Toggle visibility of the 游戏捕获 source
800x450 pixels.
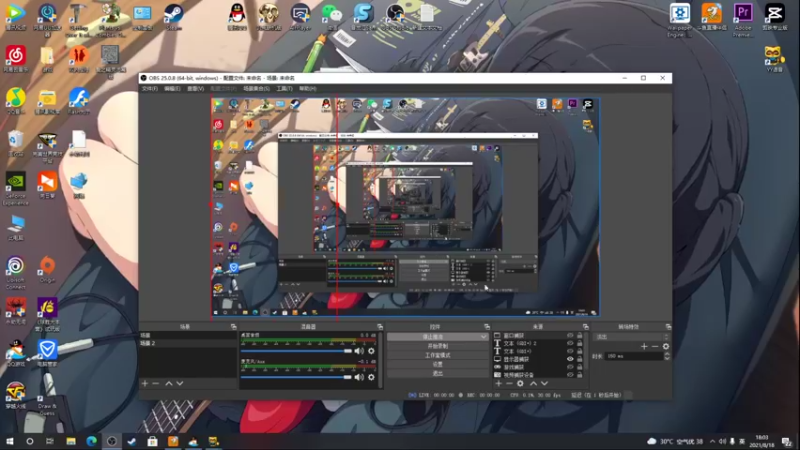[570, 367]
